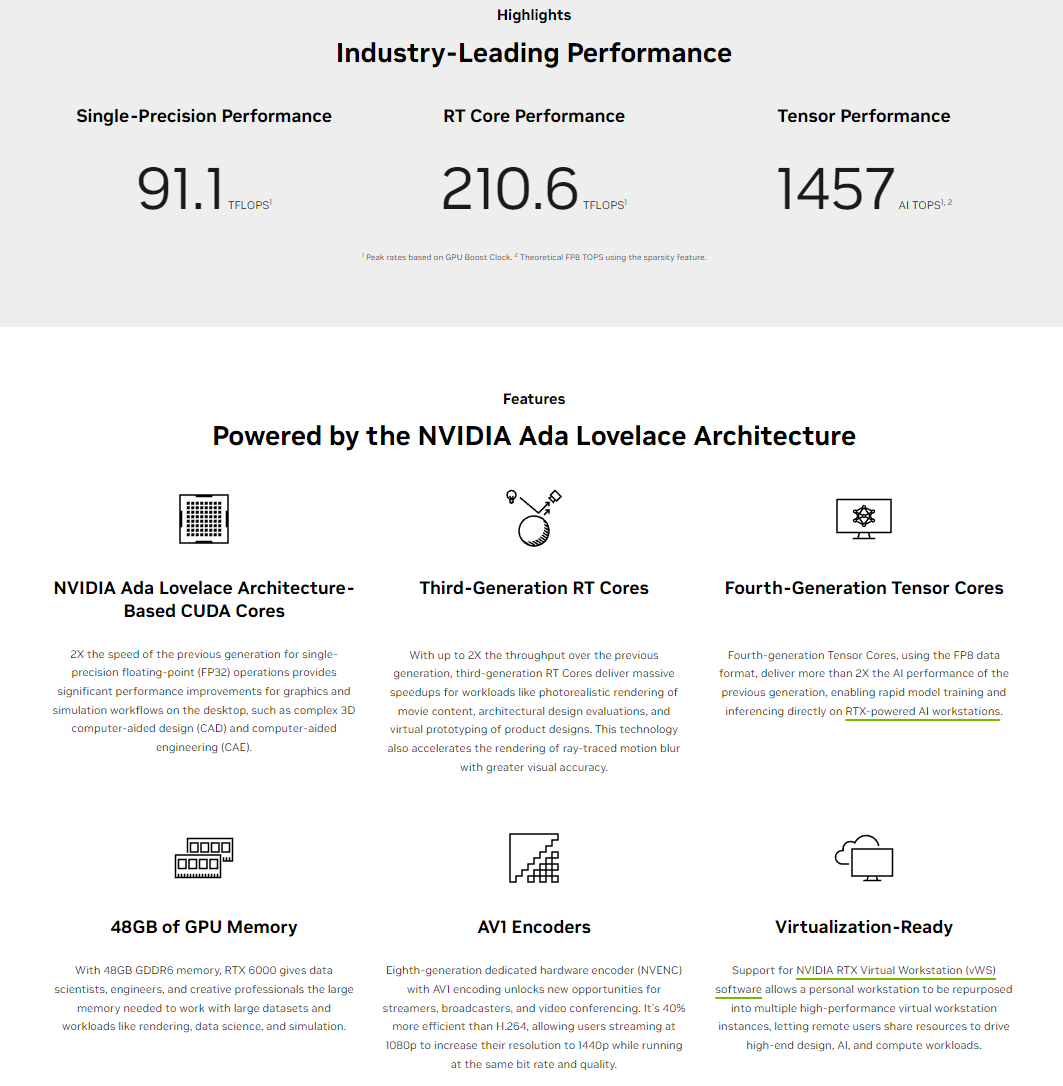Click the Virtualization-Ready title
Screen dimensions: 1063x1086
(864, 927)
